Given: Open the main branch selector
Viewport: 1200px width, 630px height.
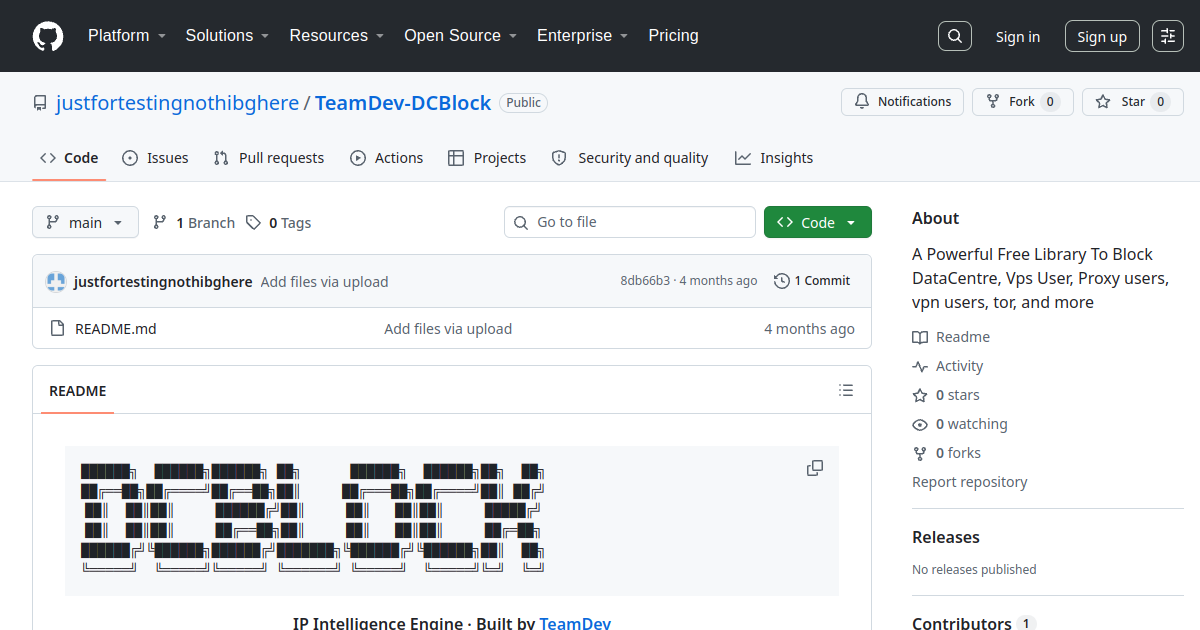Looking at the screenshot, I should point(86,222).
